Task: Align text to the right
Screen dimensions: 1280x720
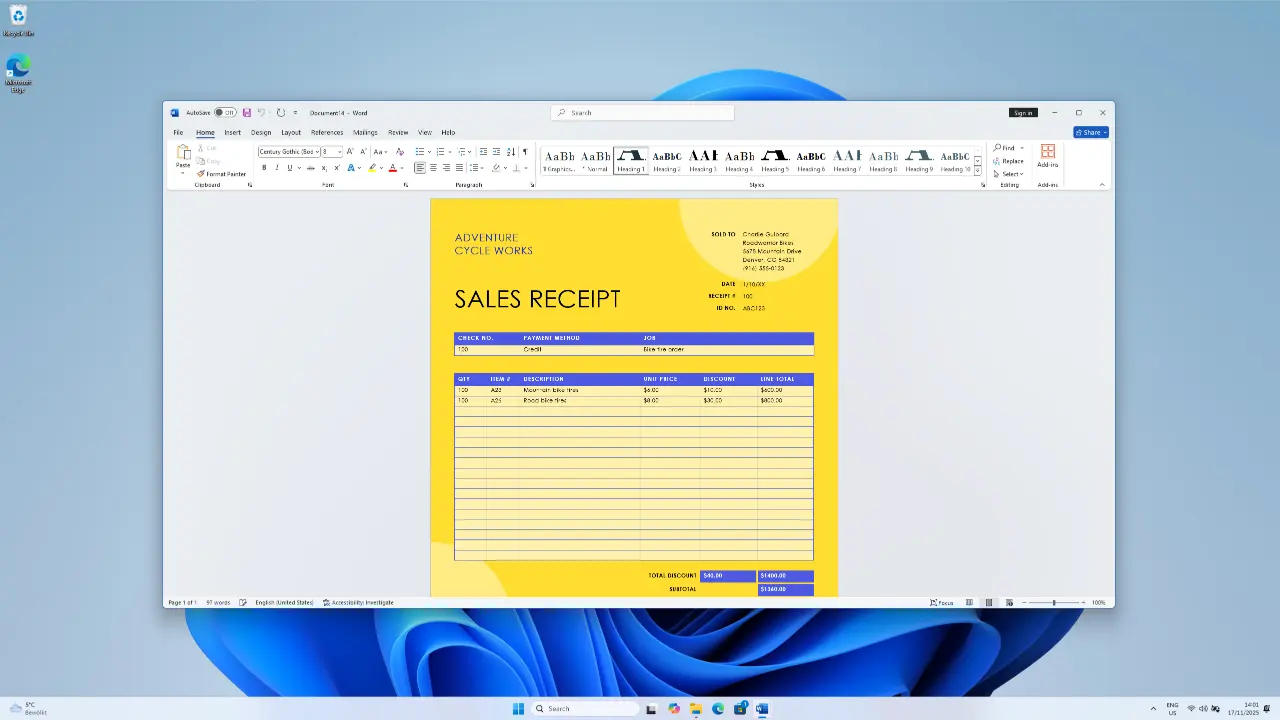Action: (x=446, y=168)
